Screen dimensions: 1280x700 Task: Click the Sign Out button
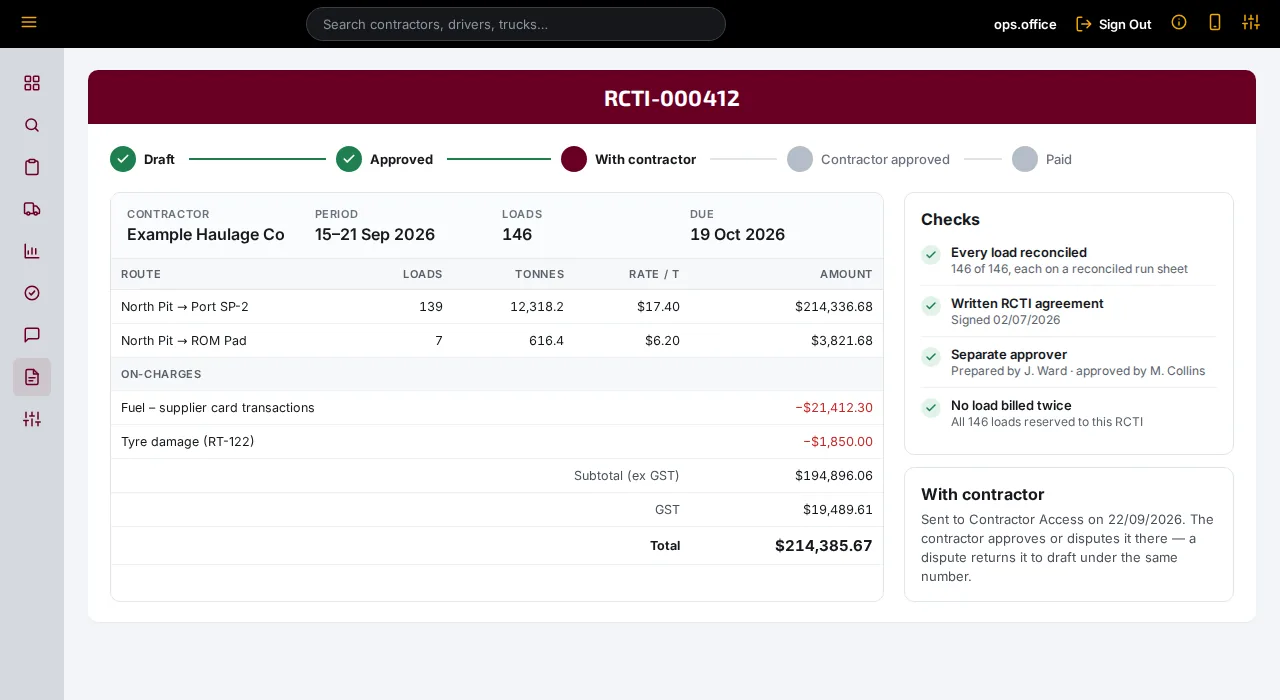coord(1114,24)
